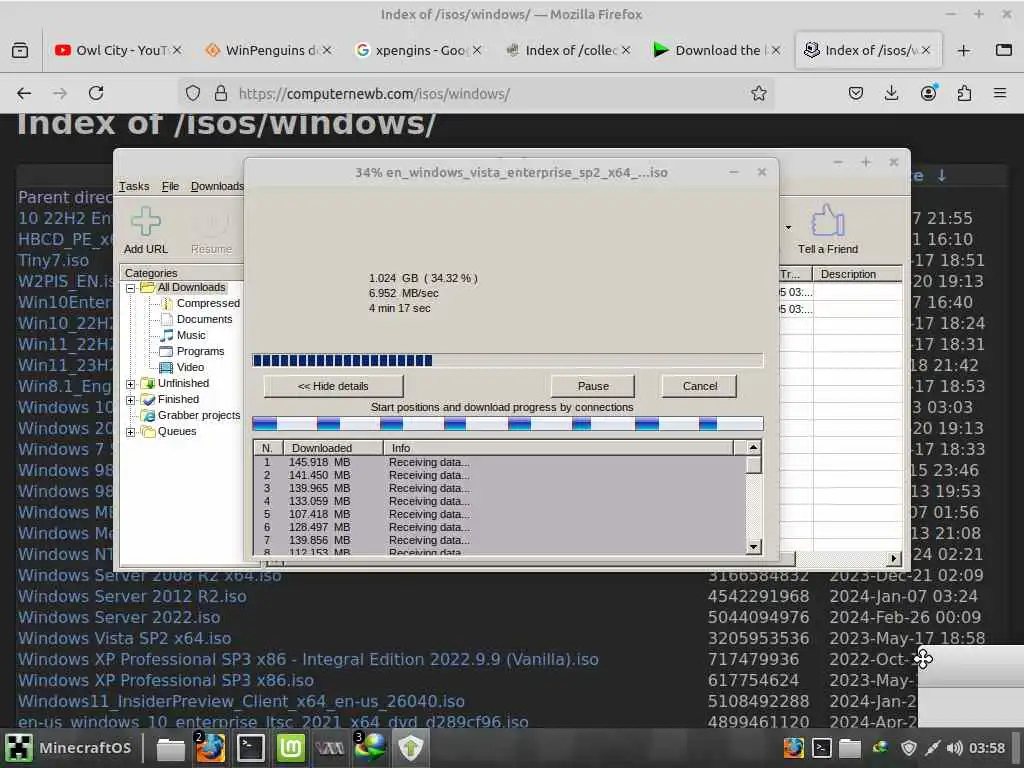Click the Description column header
The image size is (1024, 768).
pyautogui.click(x=857, y=274)
